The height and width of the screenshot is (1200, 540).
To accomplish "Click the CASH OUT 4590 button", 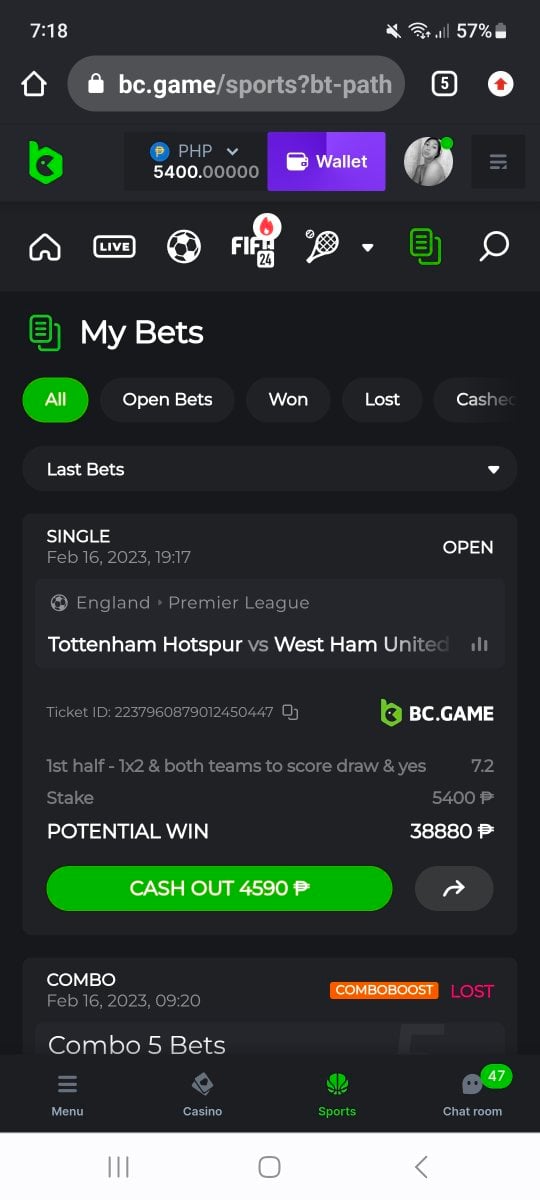I will click(219, 888).
